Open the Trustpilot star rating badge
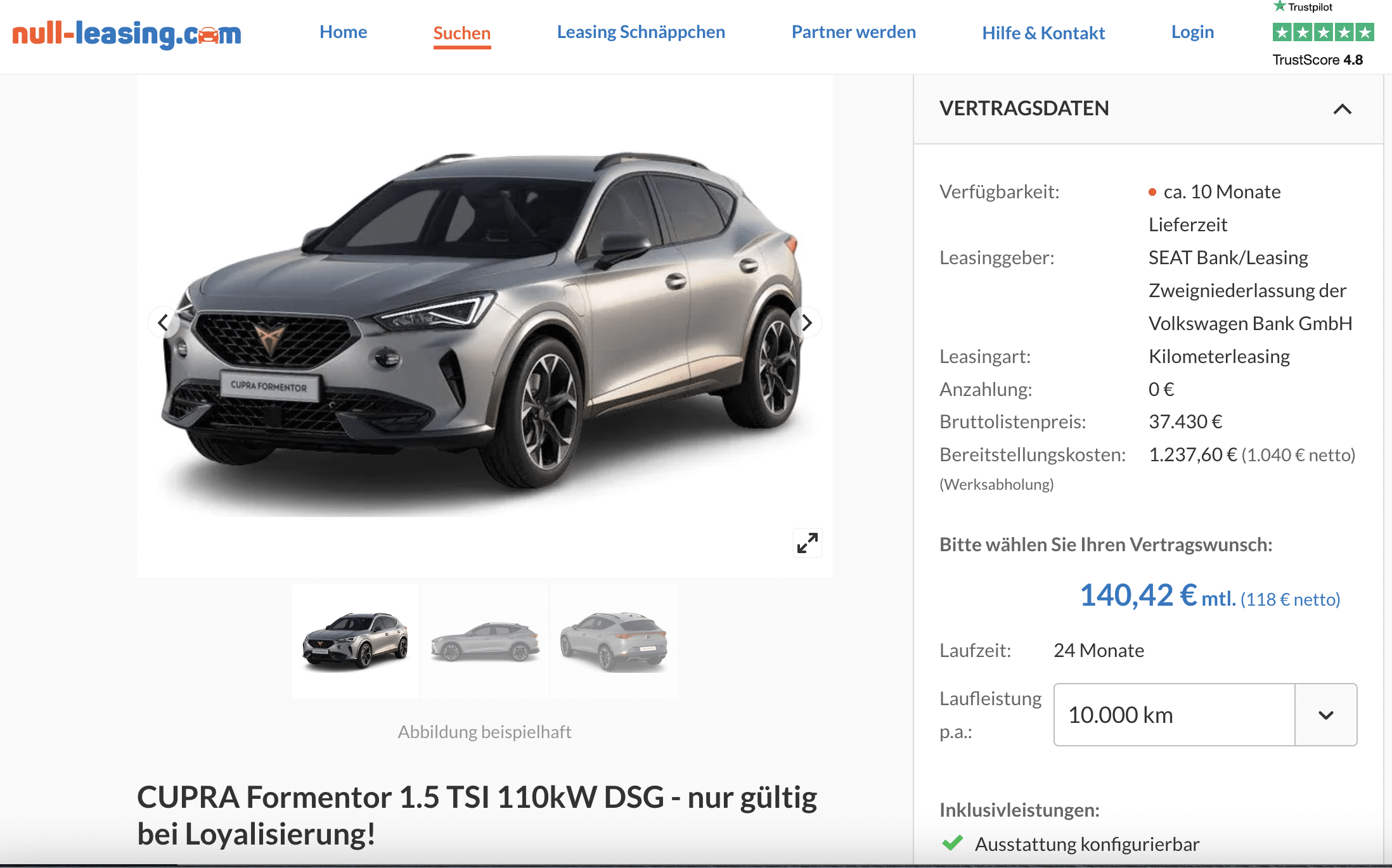Image resolution: width=1392 pixels, height=868 pixels. (1323, 32)
